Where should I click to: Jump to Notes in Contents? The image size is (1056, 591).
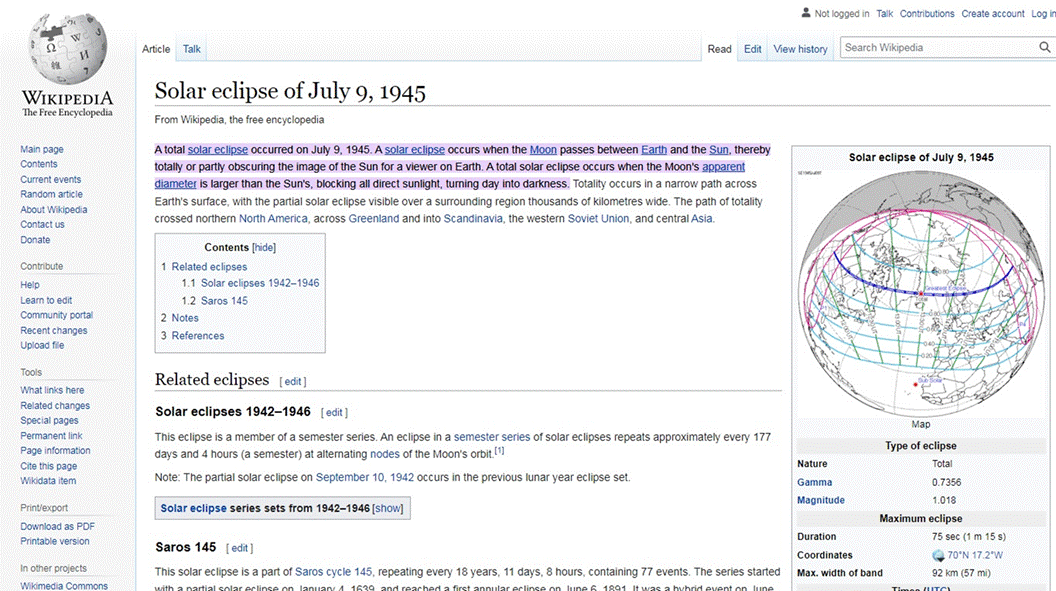185,318
